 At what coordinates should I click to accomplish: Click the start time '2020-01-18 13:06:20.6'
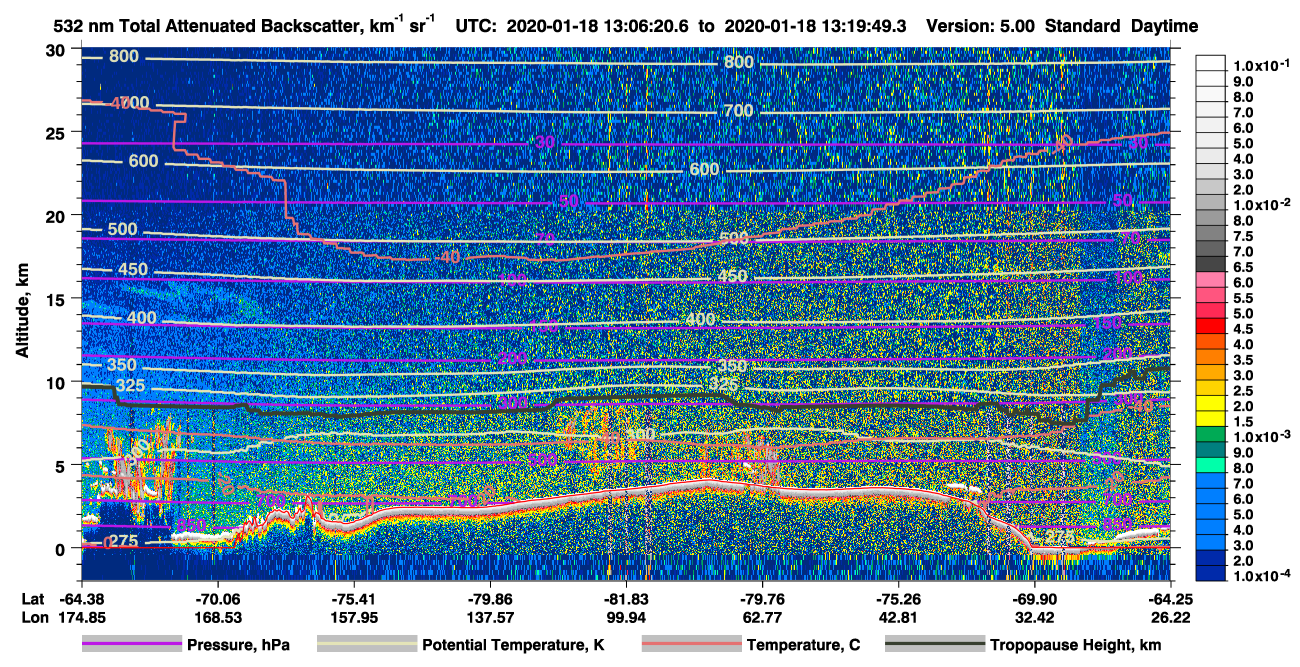pyautogui.click(x=599, y=26)
